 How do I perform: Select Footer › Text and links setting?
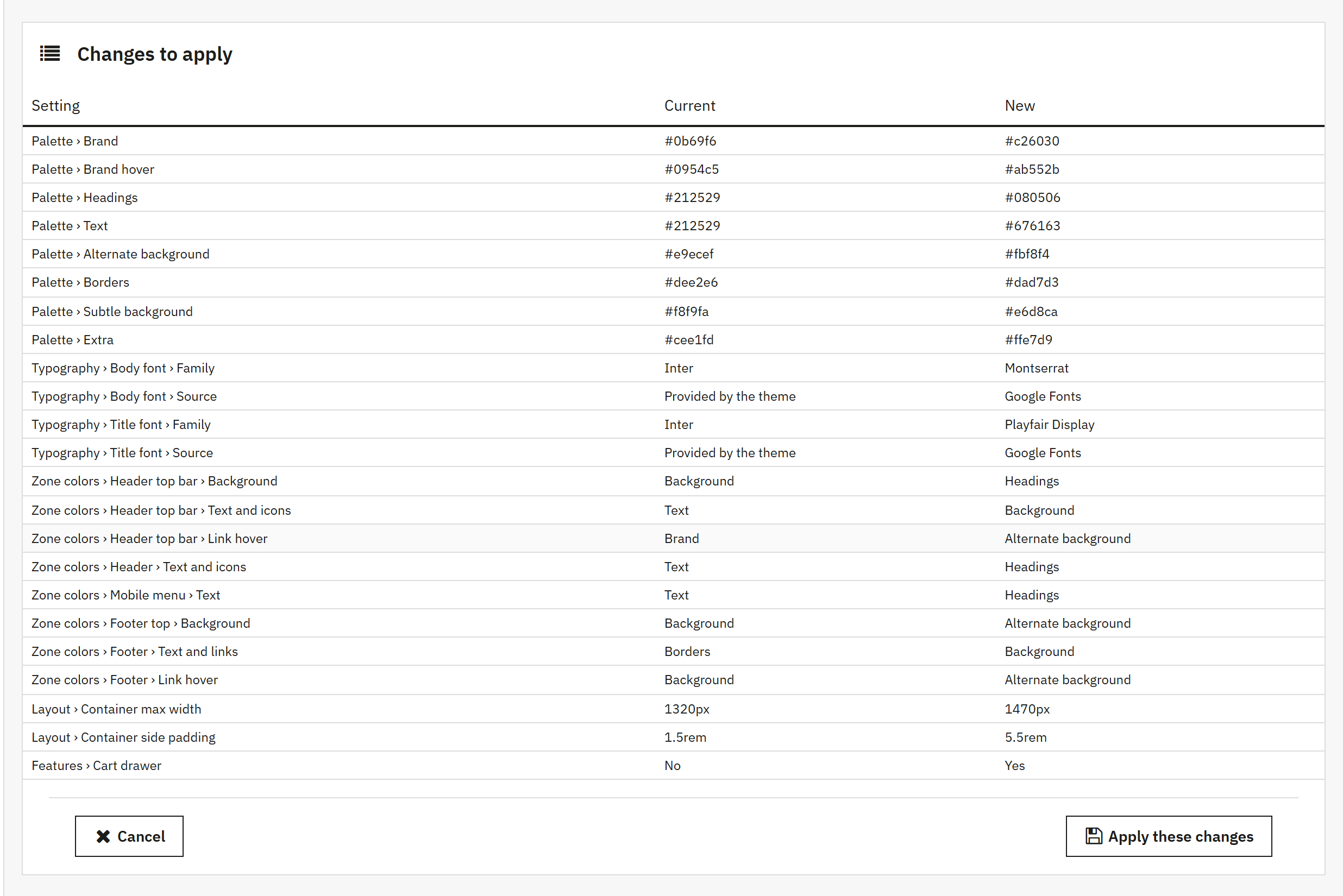134,652
